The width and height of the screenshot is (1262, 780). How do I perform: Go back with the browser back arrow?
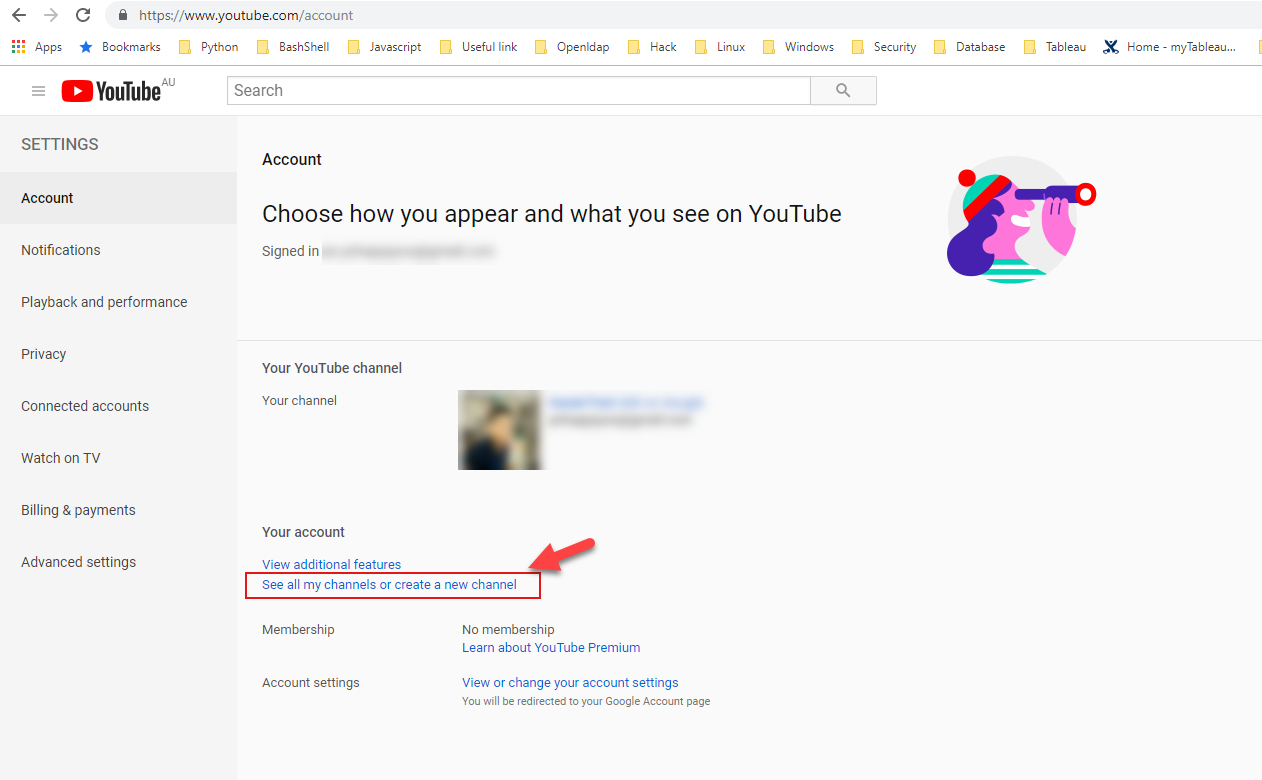click(x=19, y=15)
